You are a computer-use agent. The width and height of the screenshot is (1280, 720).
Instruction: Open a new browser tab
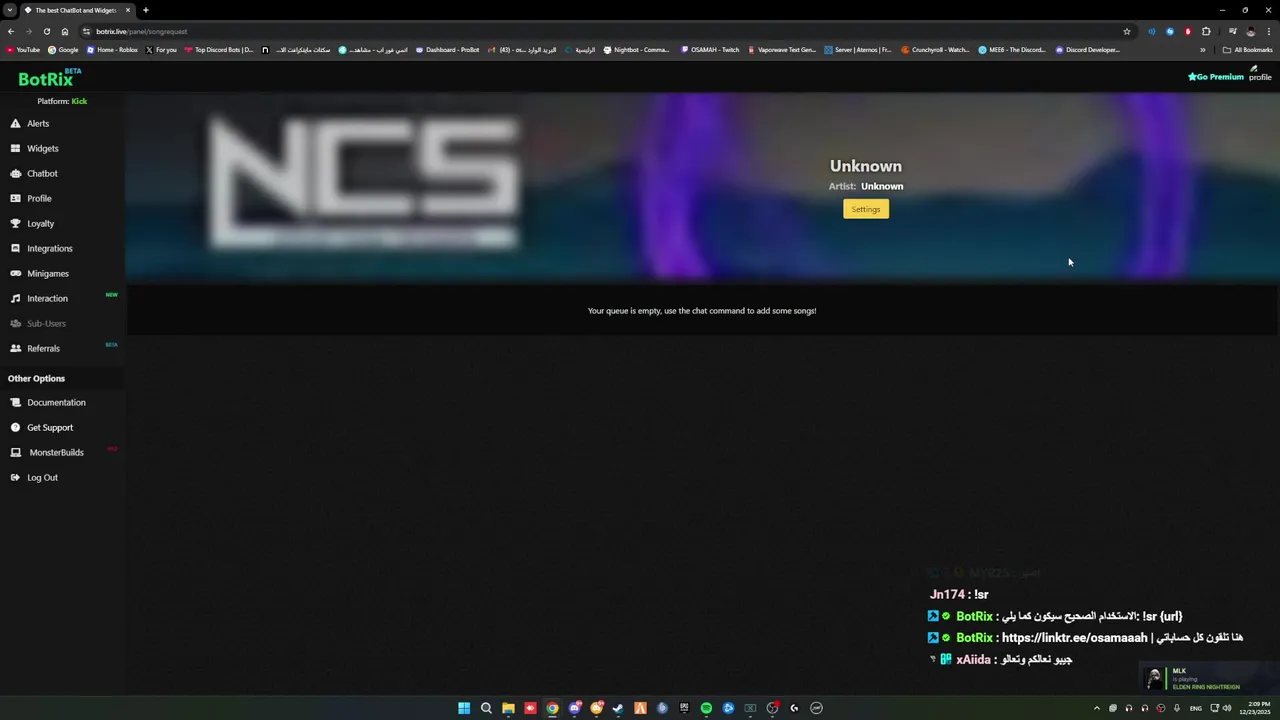click(x=145, y=10)
